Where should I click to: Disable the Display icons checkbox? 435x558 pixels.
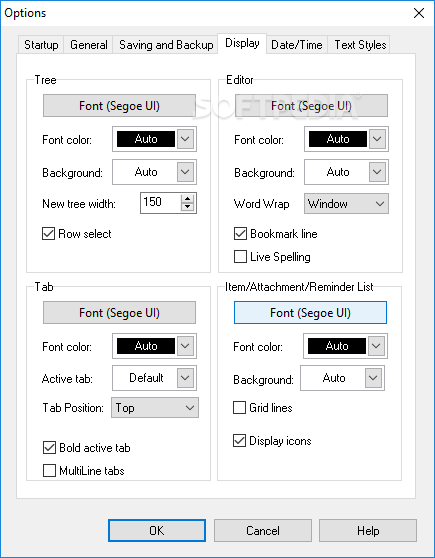pyautogui.click(x=239, y=441)
